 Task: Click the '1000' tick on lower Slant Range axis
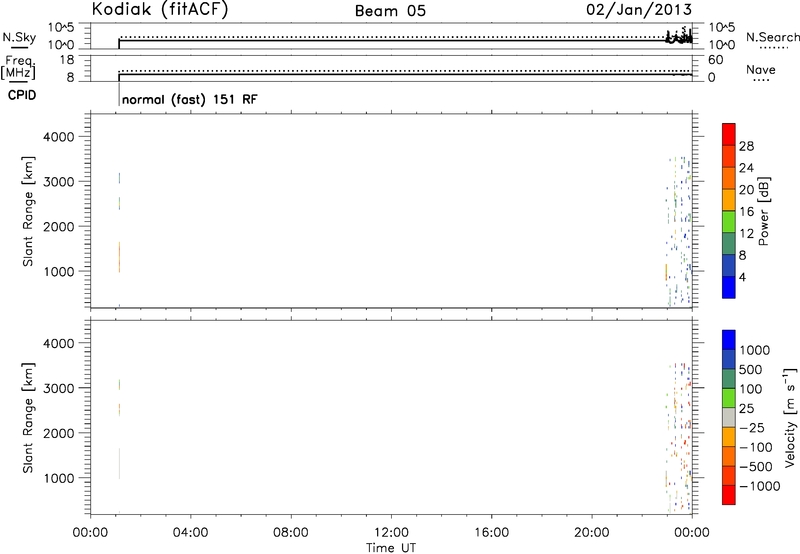59,479
